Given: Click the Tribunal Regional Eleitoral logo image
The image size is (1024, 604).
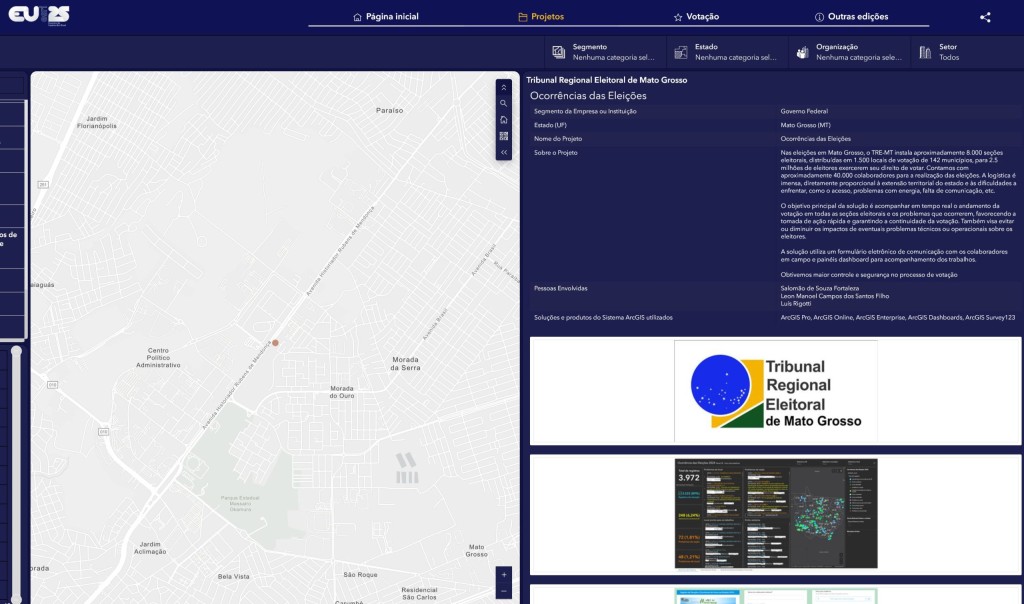Looking at the screenshot, I should [775, 391].
